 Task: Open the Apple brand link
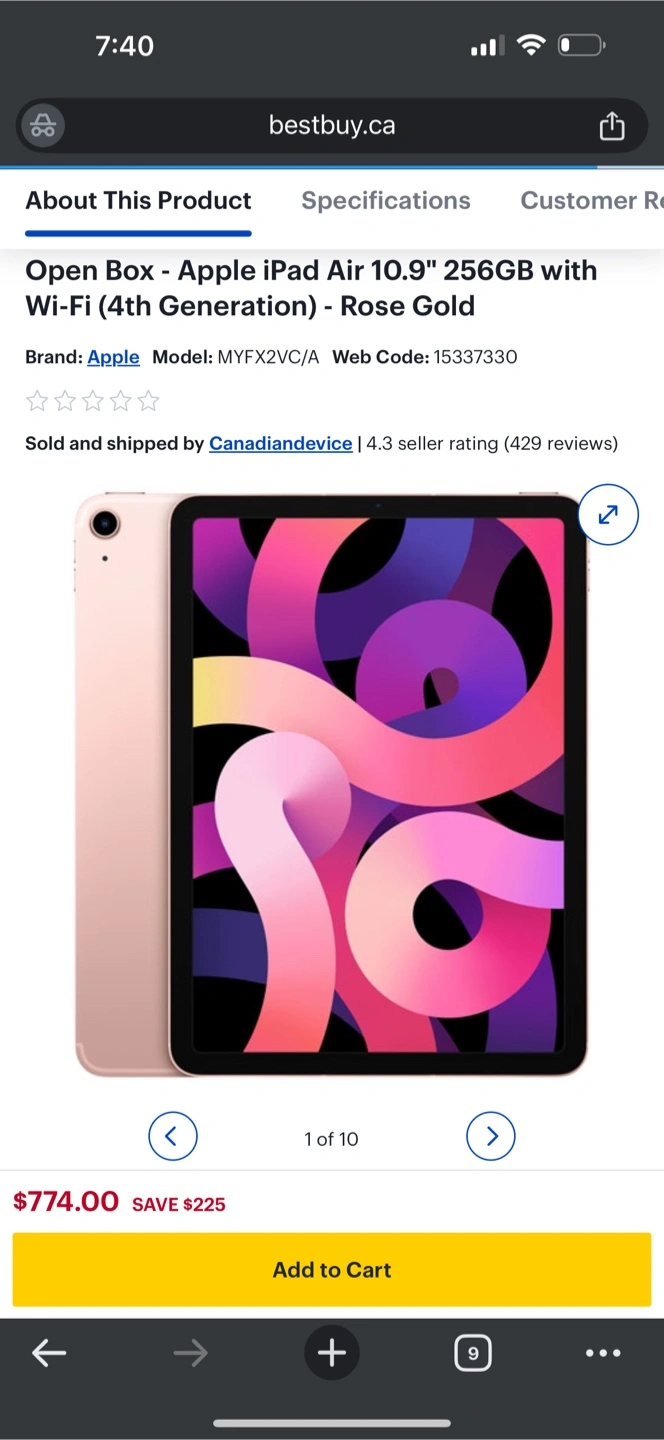113,357
